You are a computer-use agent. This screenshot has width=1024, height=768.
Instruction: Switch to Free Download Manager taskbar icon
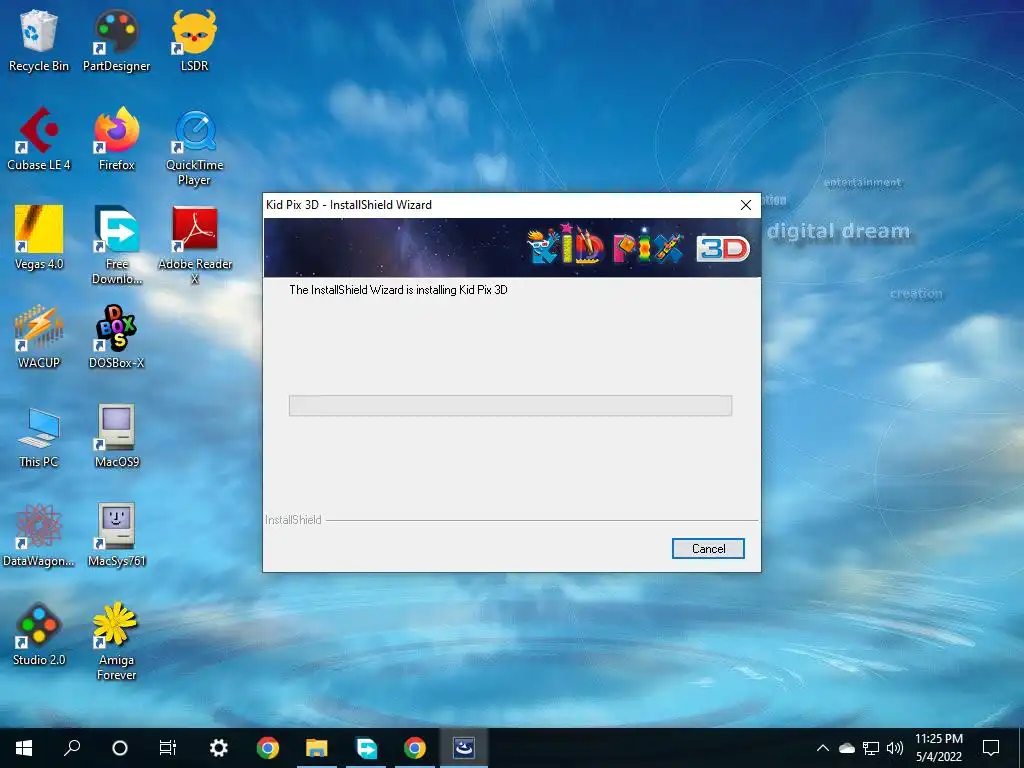tap(366, 748)
